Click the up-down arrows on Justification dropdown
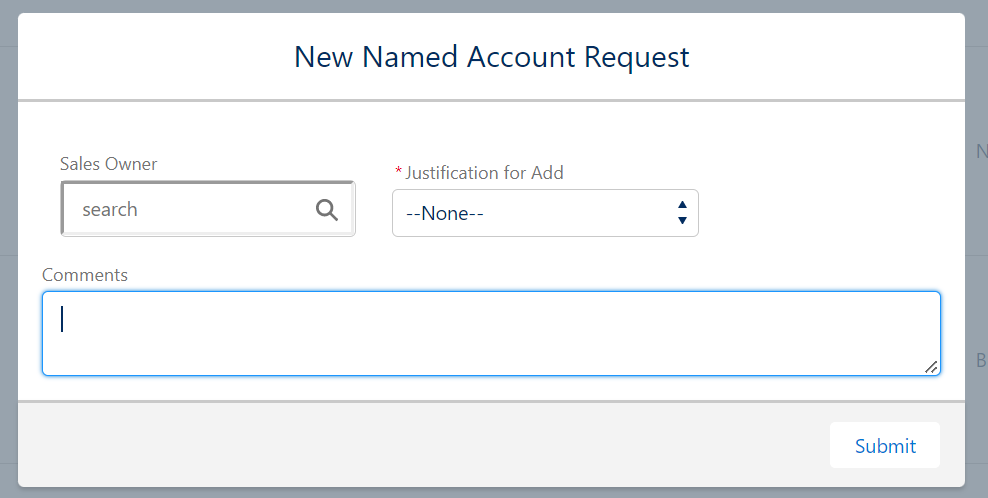Image resolution: width=988 pixels, height=498 pixels. [x=682, y=212]
